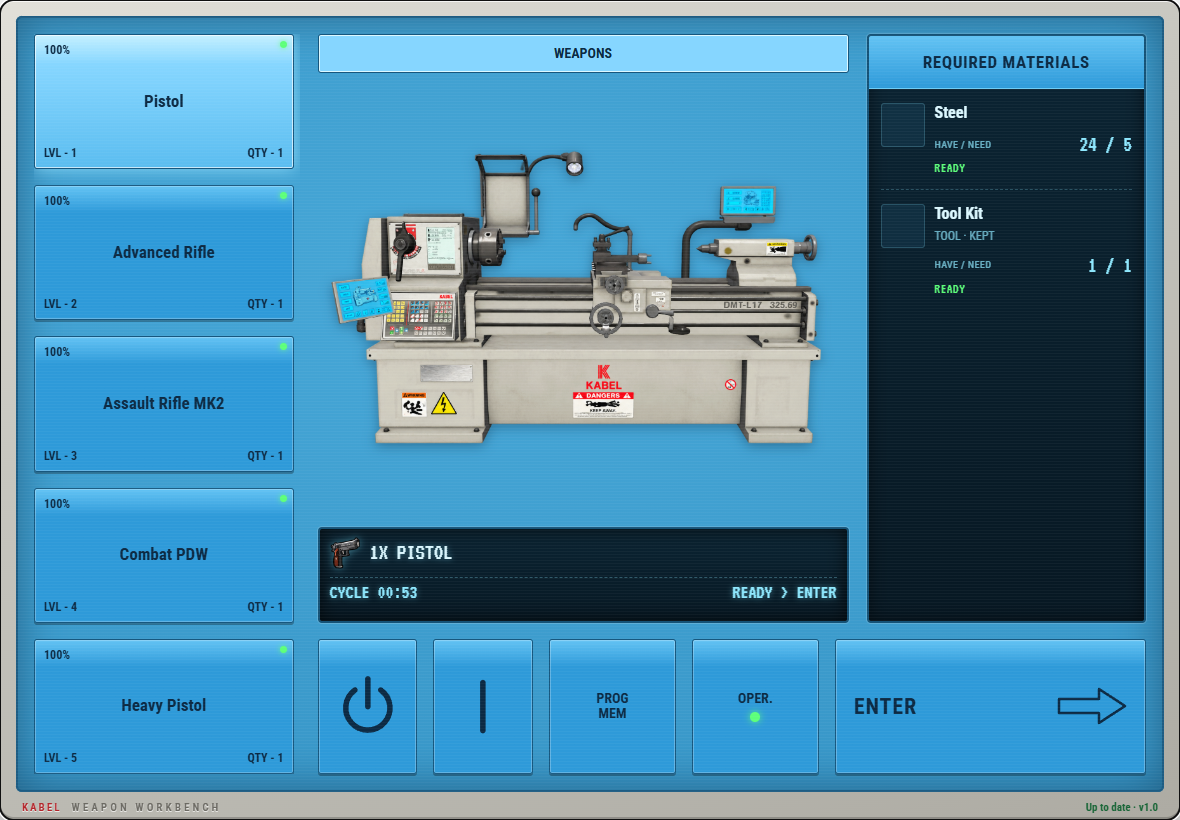
Task: Click the Tool Kit material name
Action: tap(958, 214)
